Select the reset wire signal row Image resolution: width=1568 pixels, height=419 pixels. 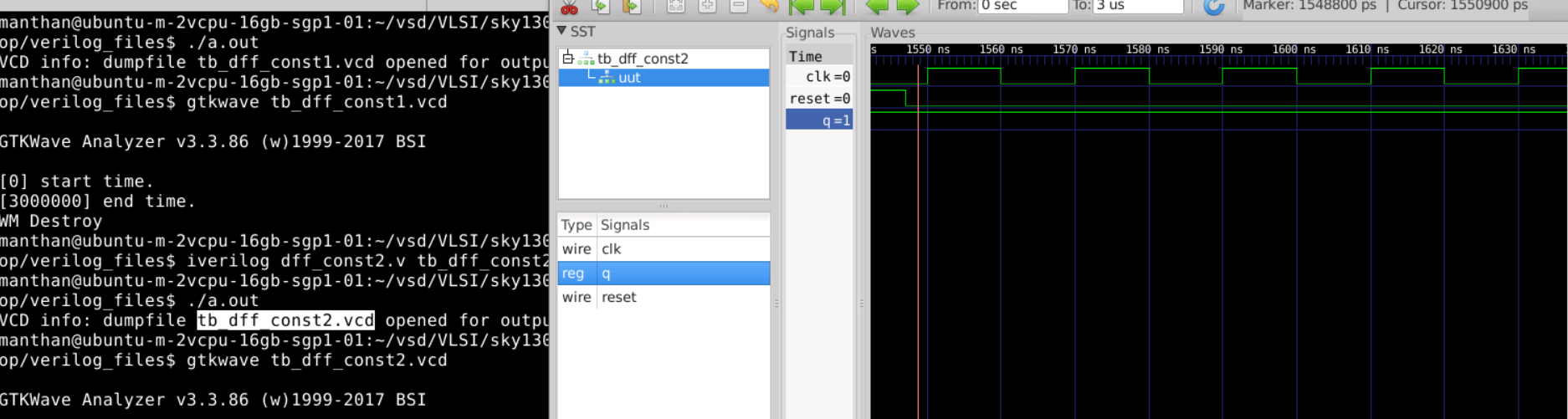664,297
